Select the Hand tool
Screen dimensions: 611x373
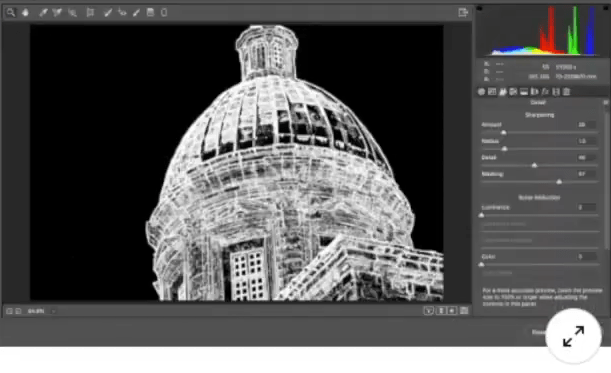pyautogui.click(x=25, y=12)
